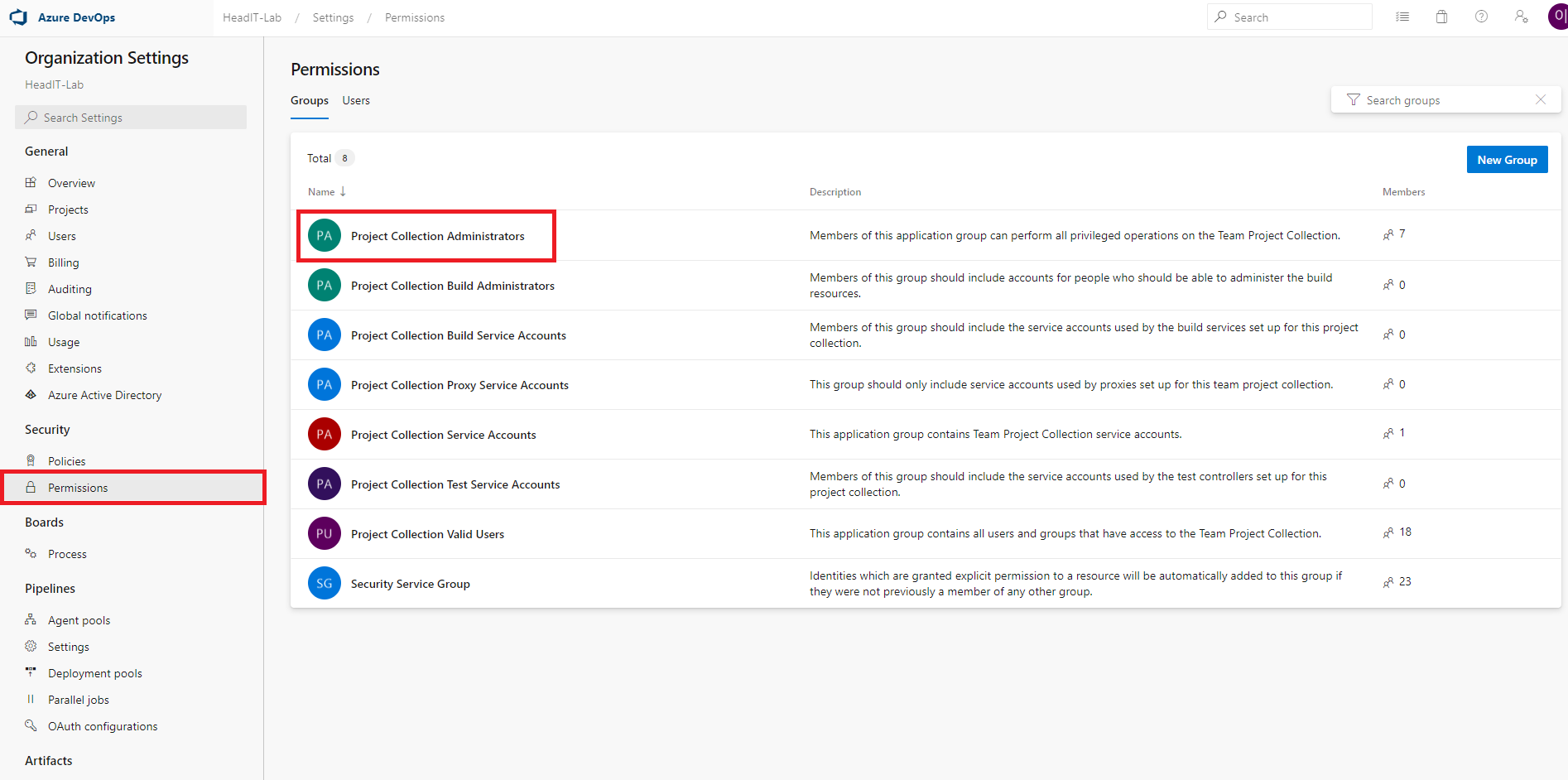1568x780 pixels.
Task: Click the Agent pools icon
Action: [x=31, y=619]
